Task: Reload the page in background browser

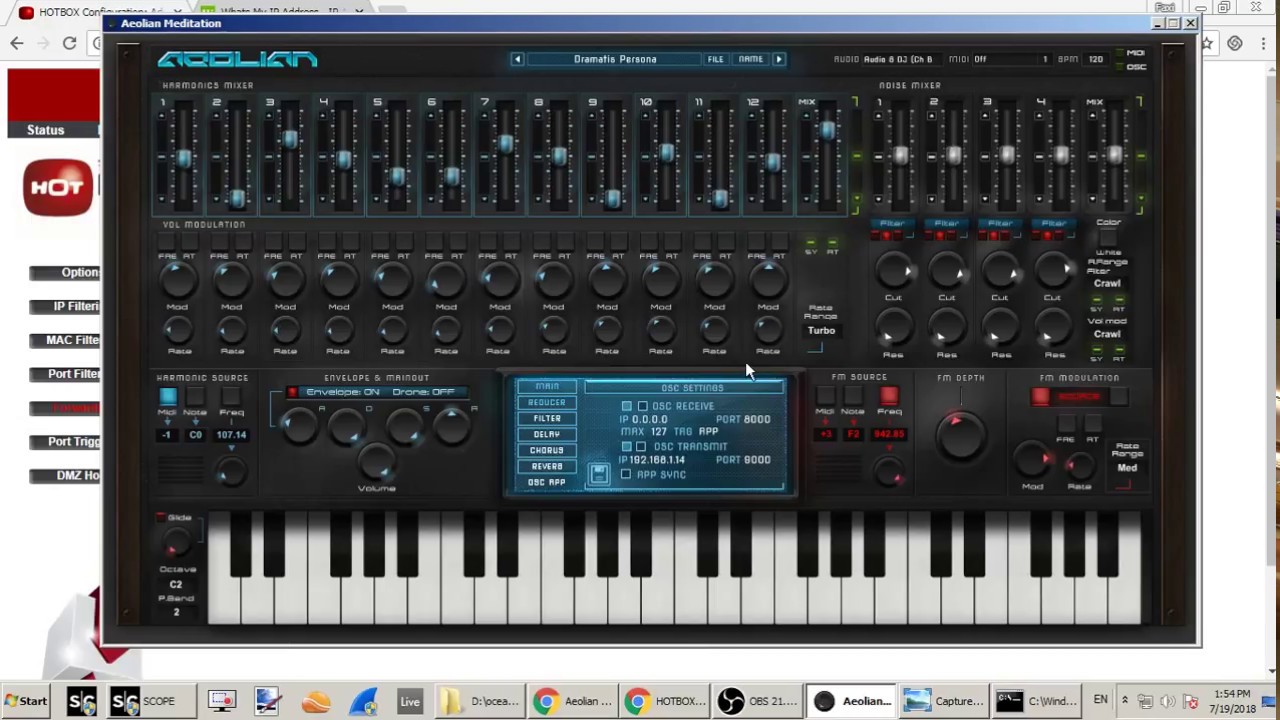Action: click(69, 43)
